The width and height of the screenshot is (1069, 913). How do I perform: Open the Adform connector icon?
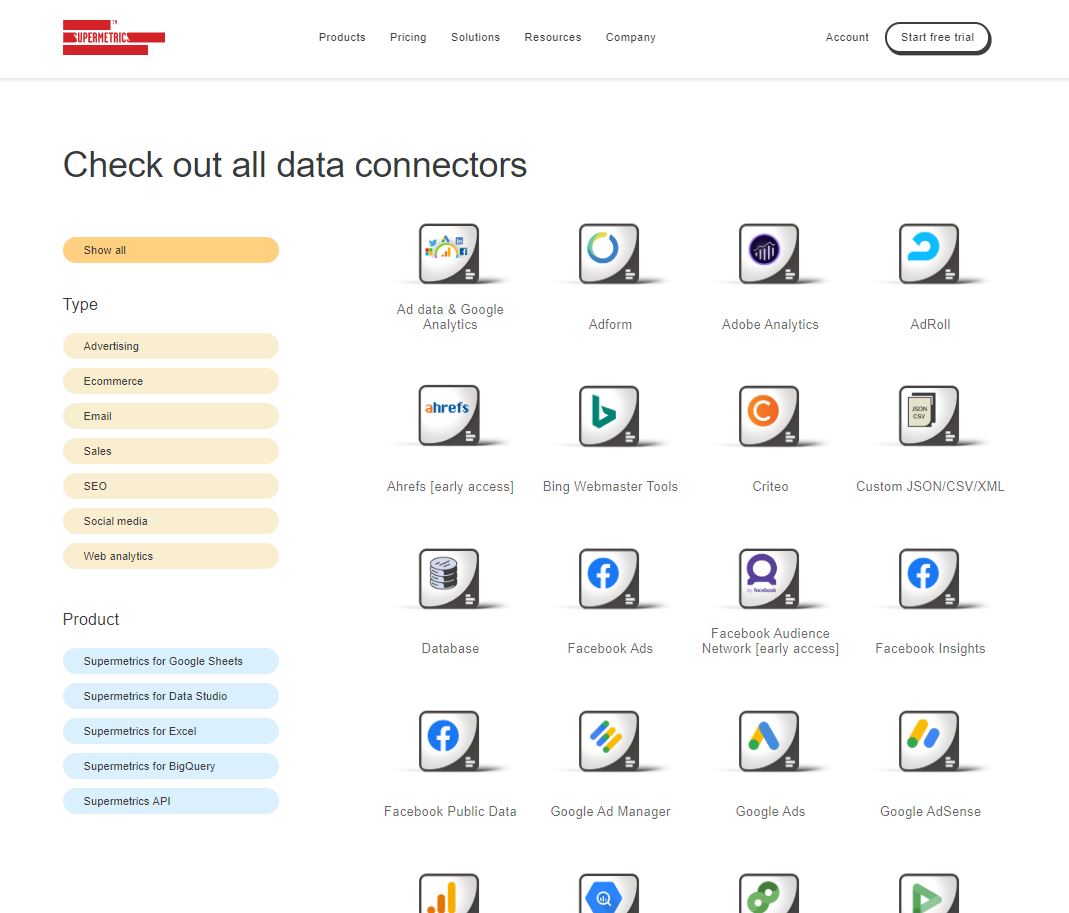click(609, 253)
